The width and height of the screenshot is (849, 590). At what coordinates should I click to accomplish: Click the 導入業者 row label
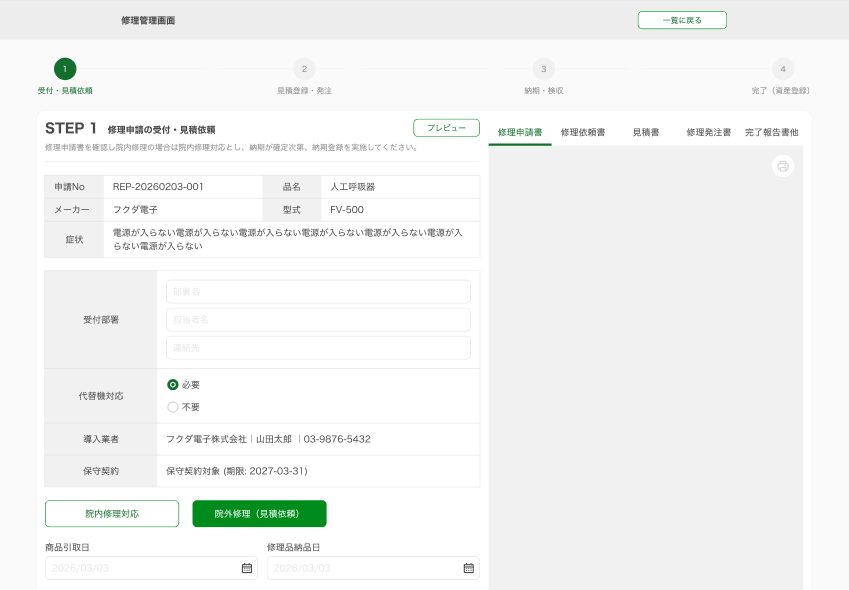click(x=101, y=439)
